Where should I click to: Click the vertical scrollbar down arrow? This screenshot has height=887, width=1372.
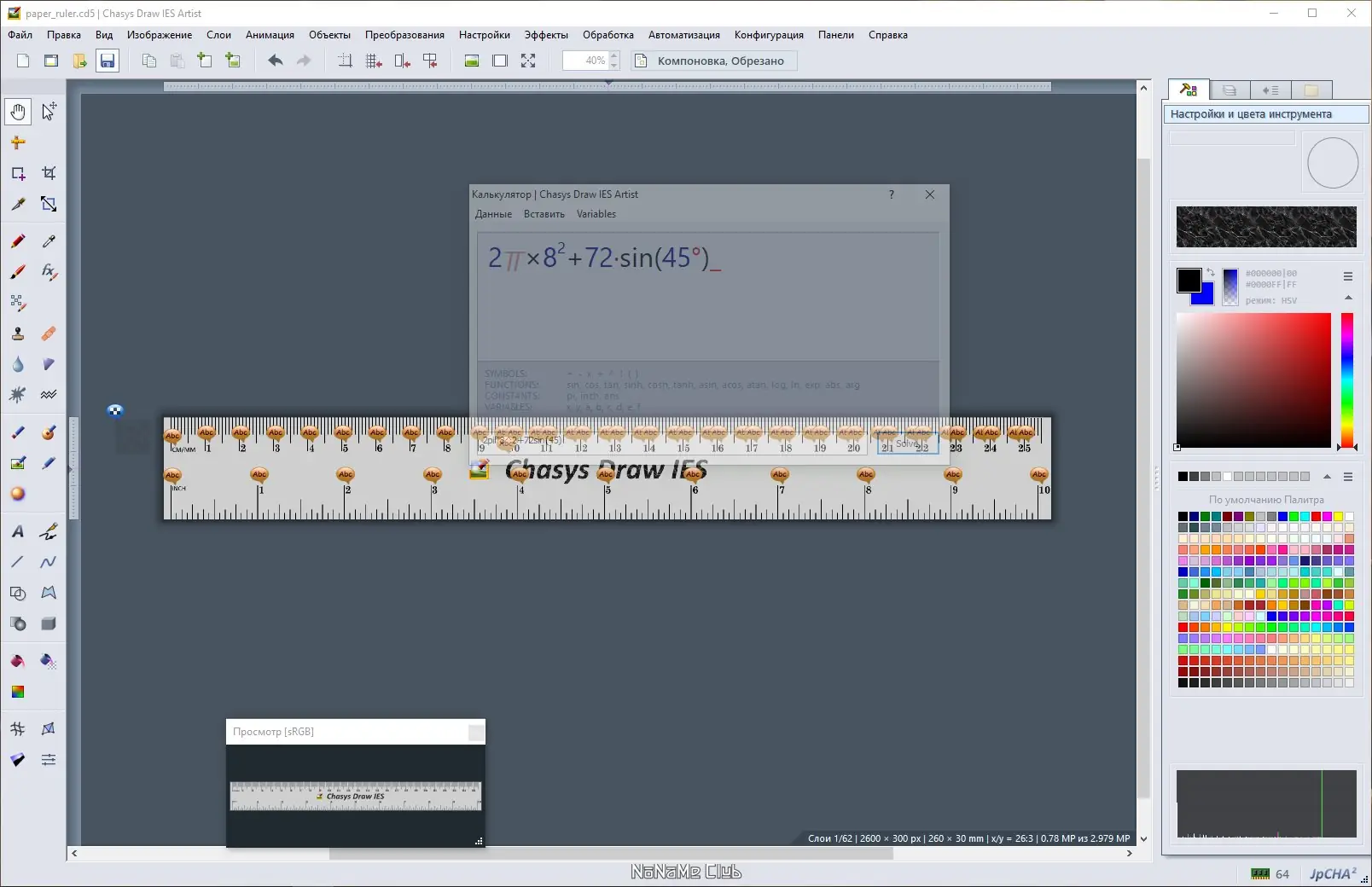(x=1143, y=839)
